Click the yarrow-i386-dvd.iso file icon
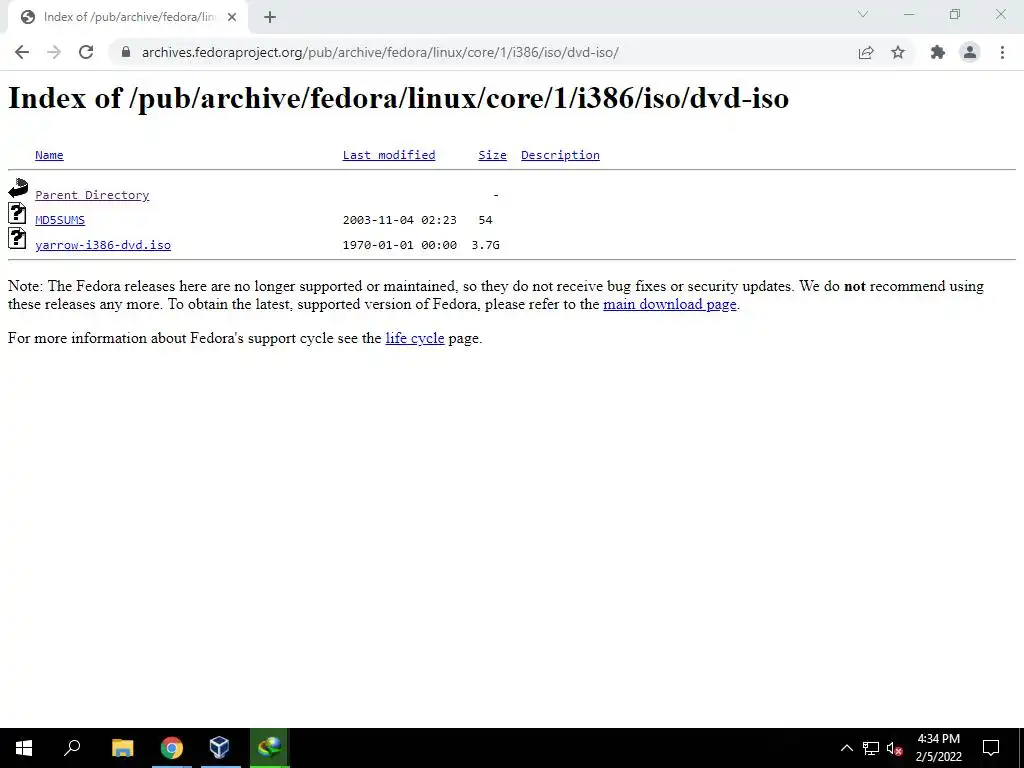Screen dimensions: 1024x768 18,238
